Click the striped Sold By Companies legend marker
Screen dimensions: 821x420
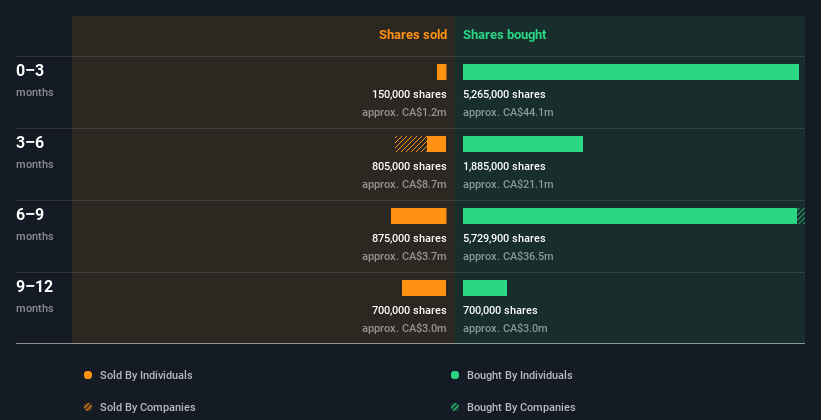tap(88, 407)
